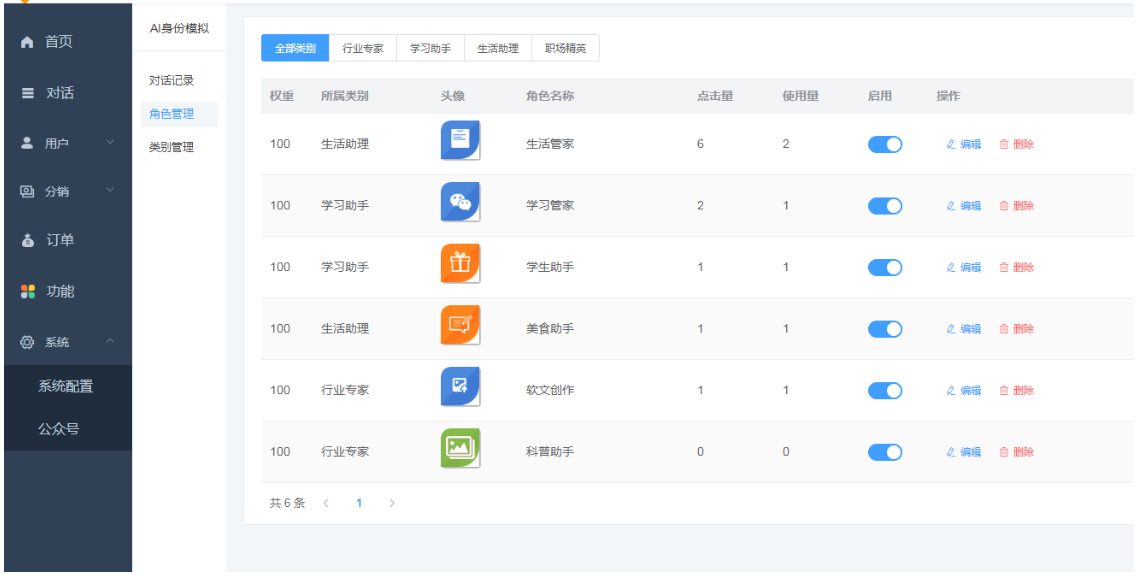Click trash delete icon in 生活管家 row
The image size is (1142, 576).
click(x=1004, y=144)
